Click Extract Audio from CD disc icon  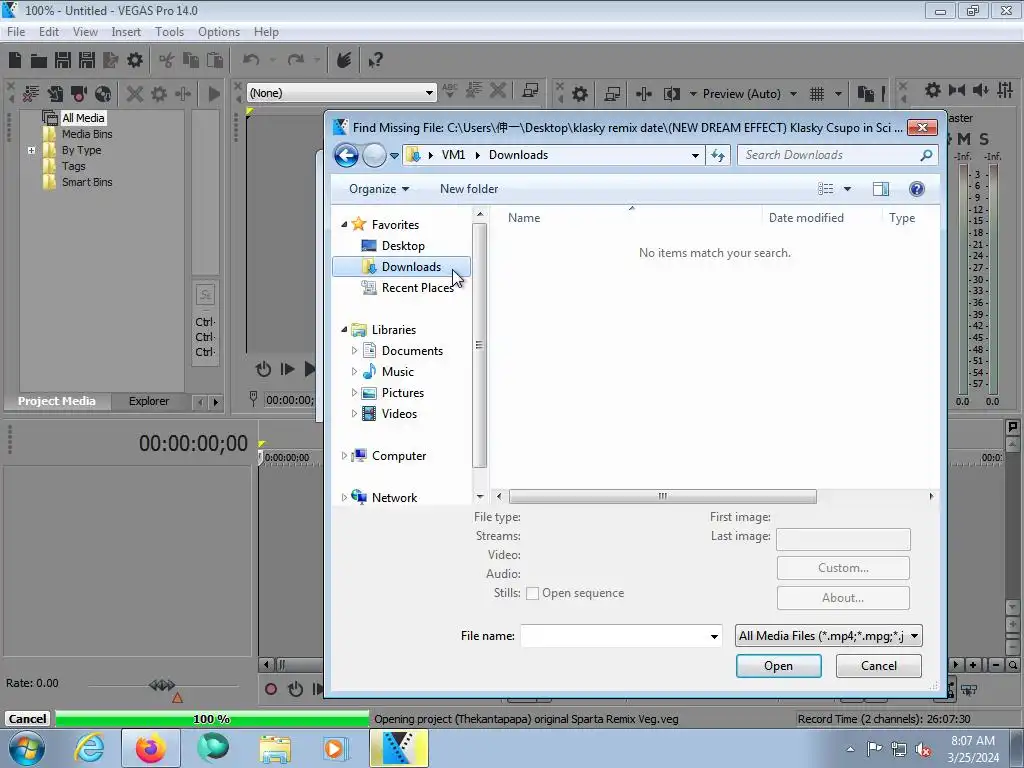pos(103,93)
